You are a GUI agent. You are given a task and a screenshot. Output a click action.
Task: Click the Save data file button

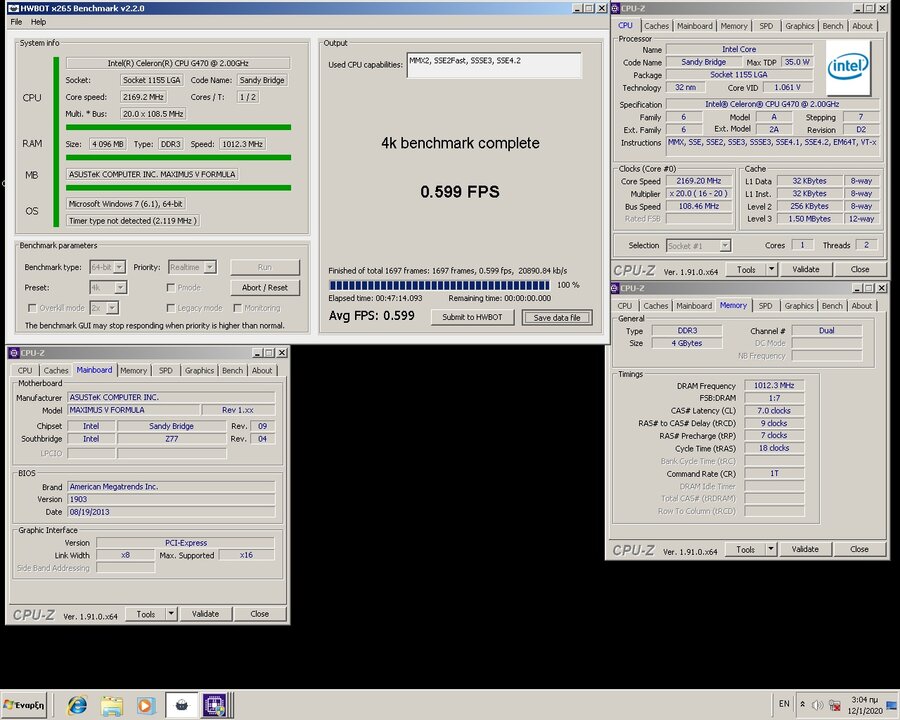(x=557, y=318)
